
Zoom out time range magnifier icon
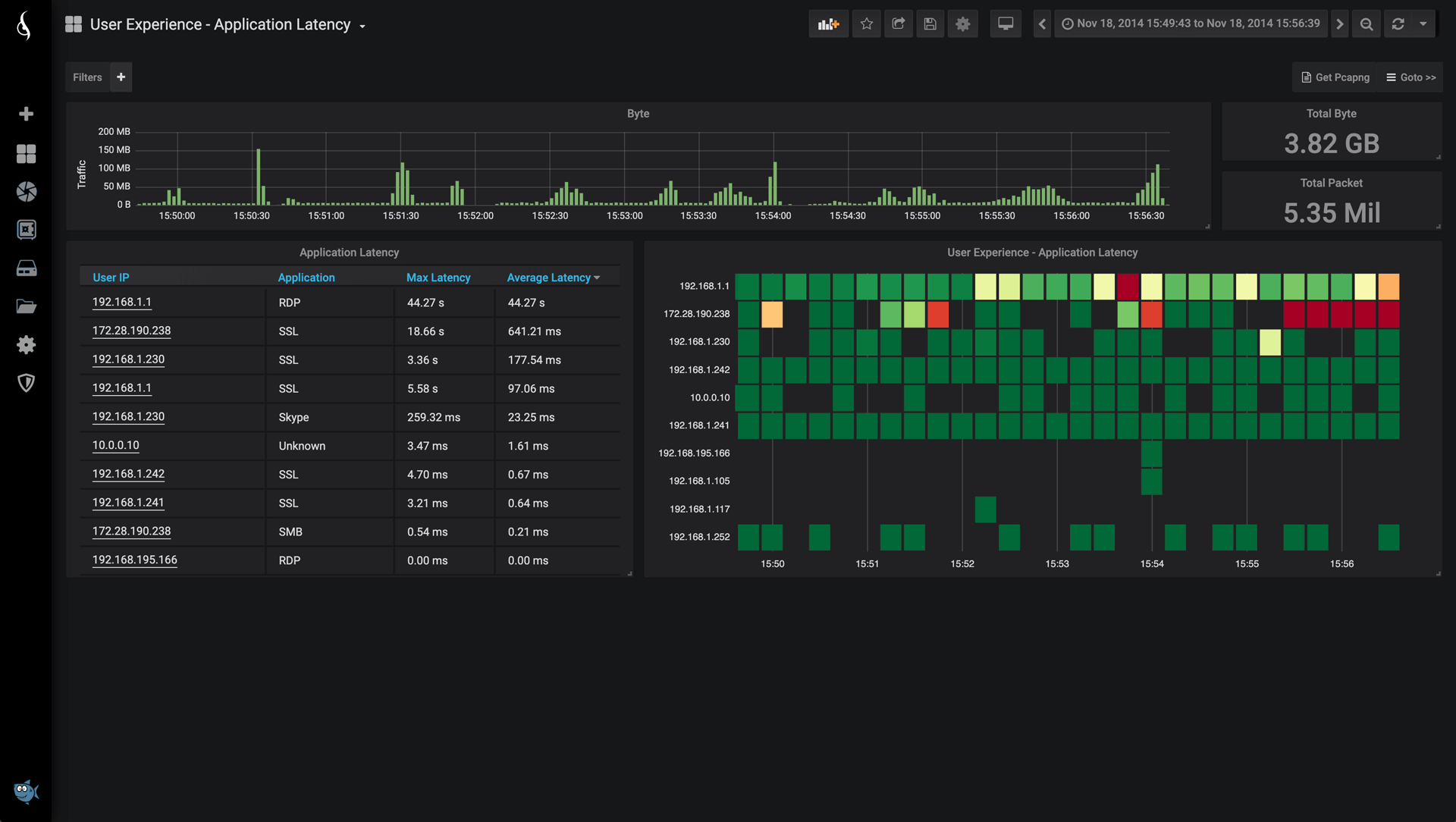(1367, 24)
